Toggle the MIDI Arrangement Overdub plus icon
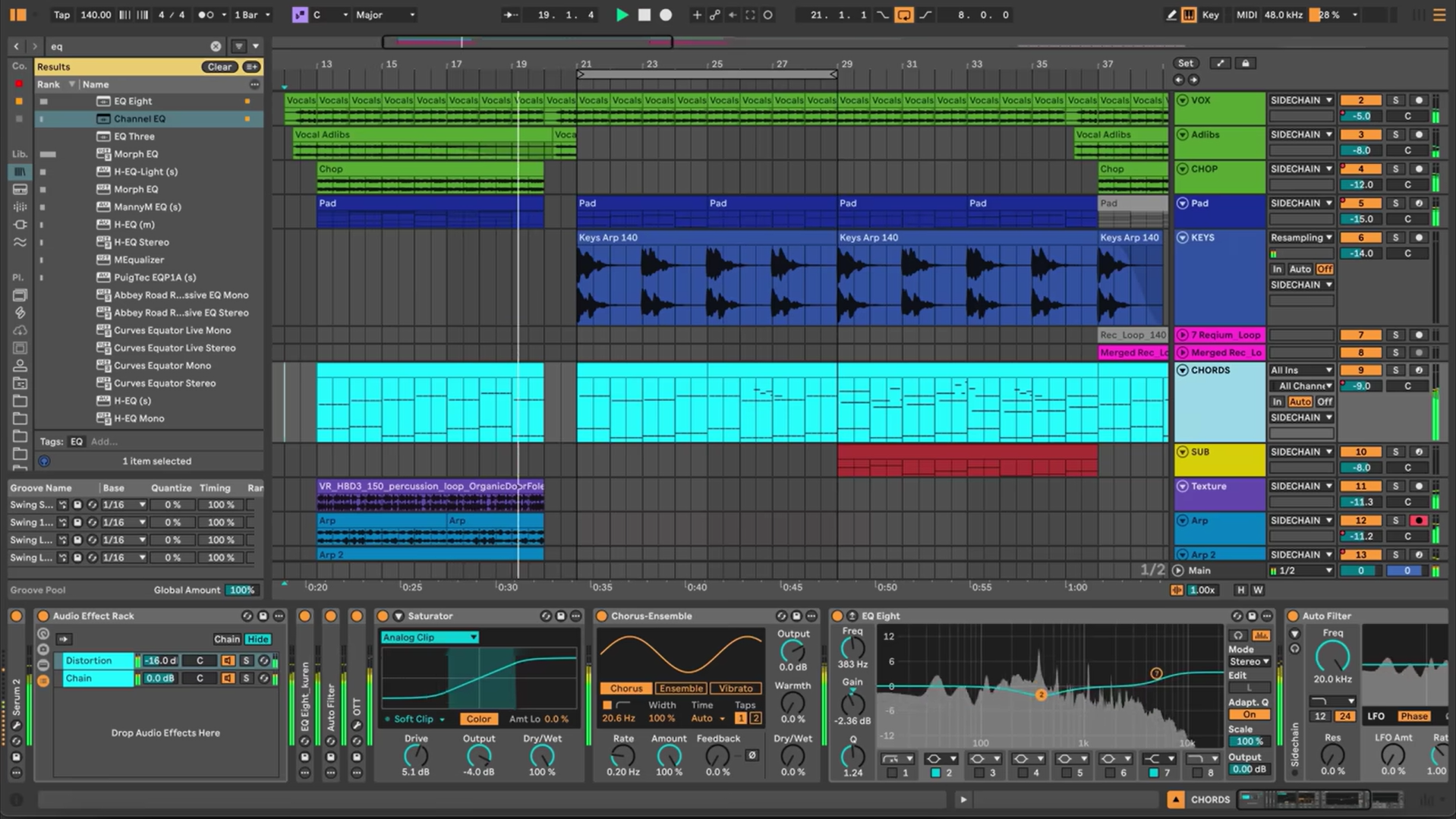This screenshot has width=1456, height=819. coord(696,14)
